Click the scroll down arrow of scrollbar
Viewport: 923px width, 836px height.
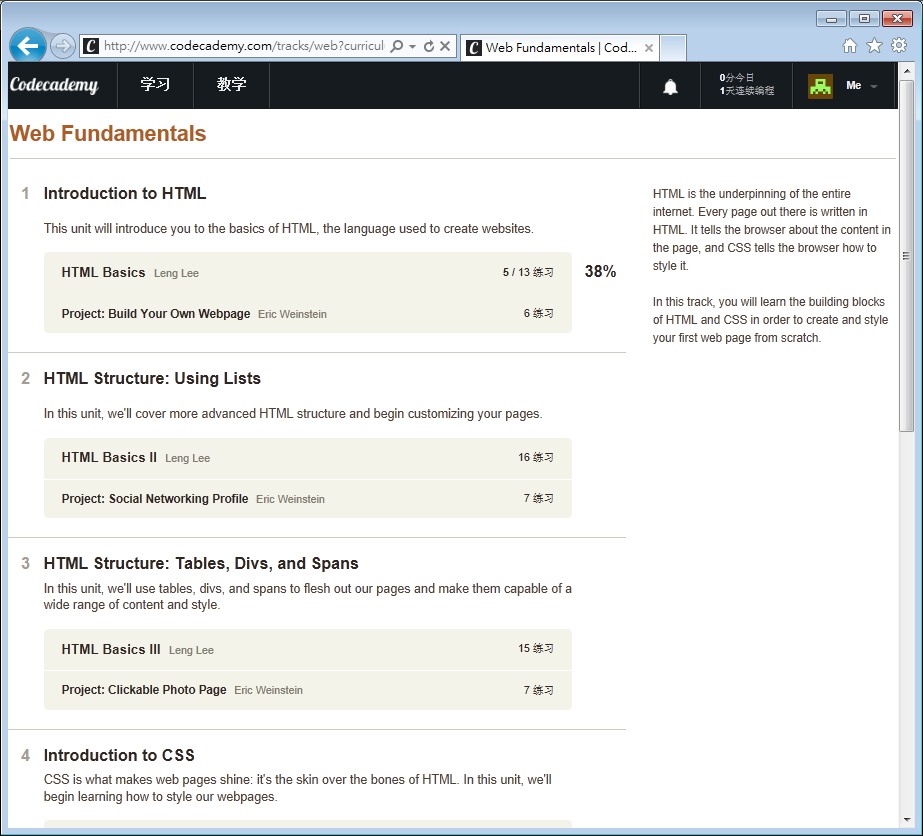point(906,820)
